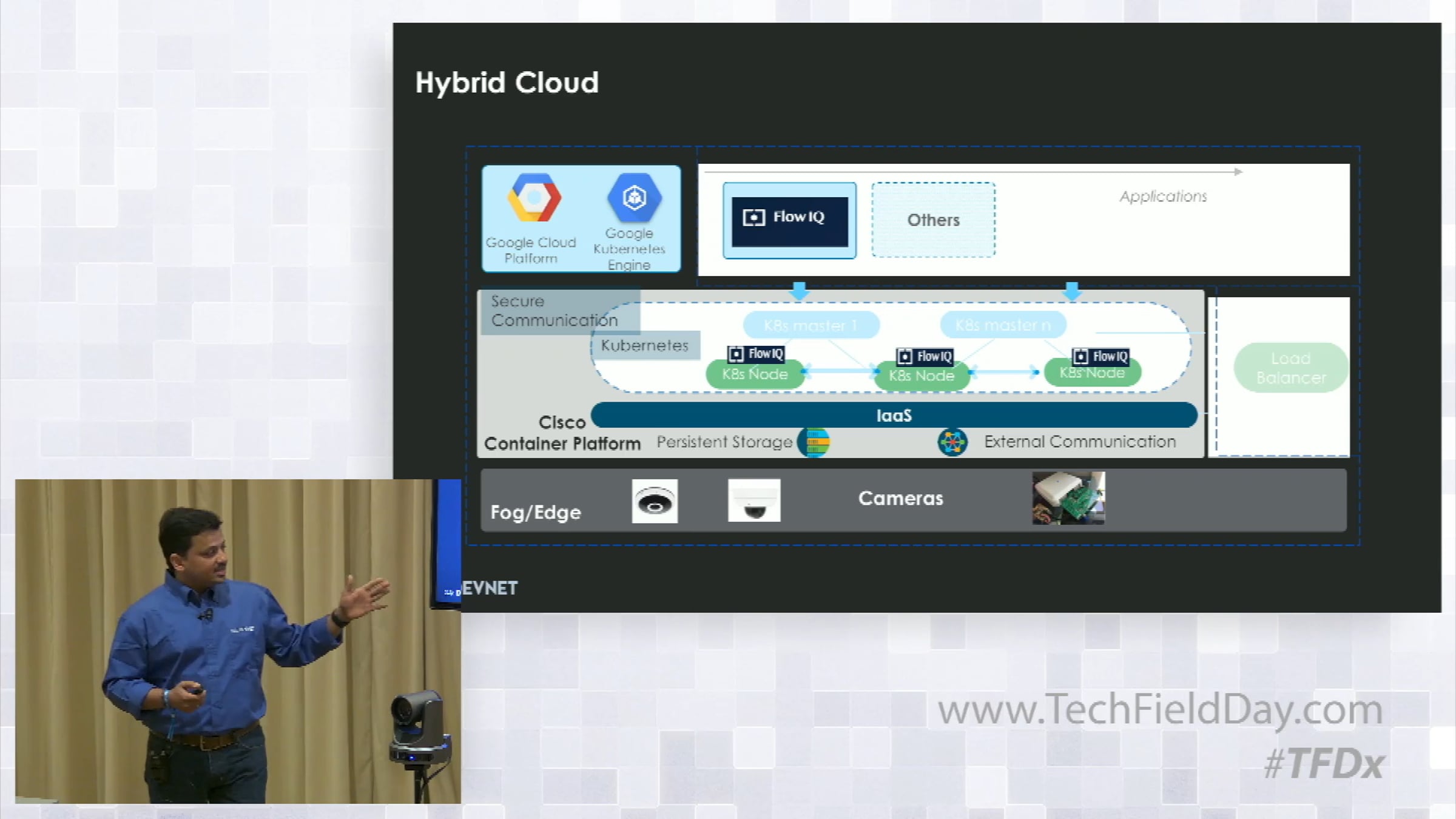Screen dimensions: 1456x819
Task: Click FlowIQ icon above right K8s Node
Action: [x=1100, y=356]
